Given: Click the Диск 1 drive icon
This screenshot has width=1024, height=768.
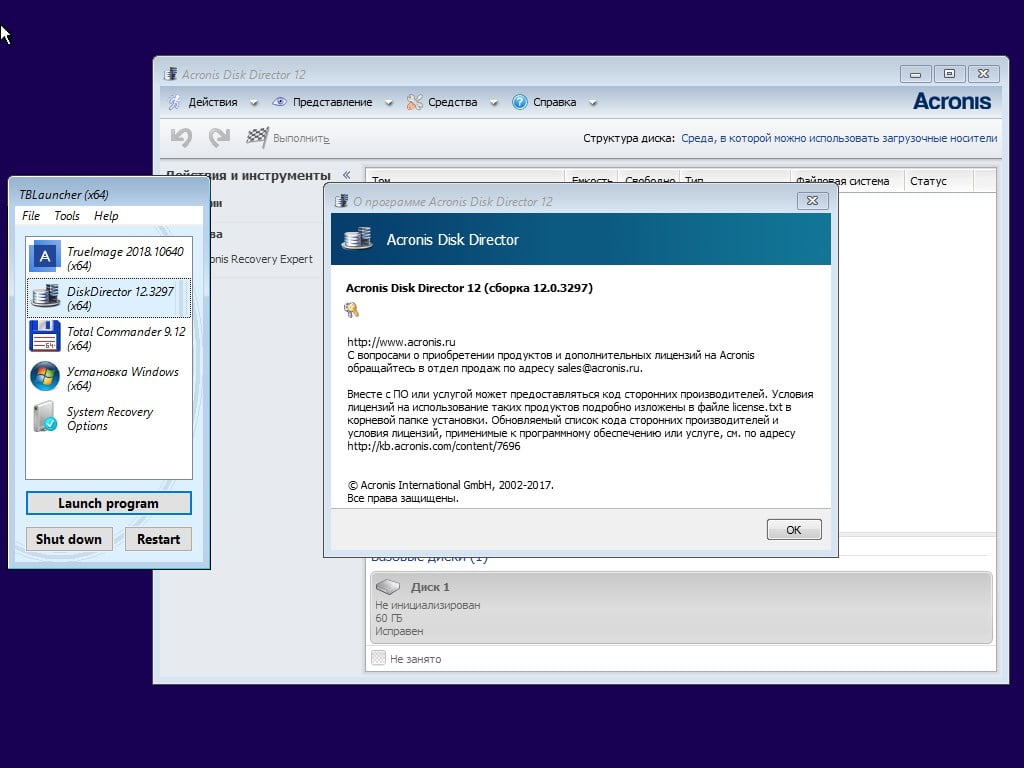Looking at the screenshot, I should (388, 587).
